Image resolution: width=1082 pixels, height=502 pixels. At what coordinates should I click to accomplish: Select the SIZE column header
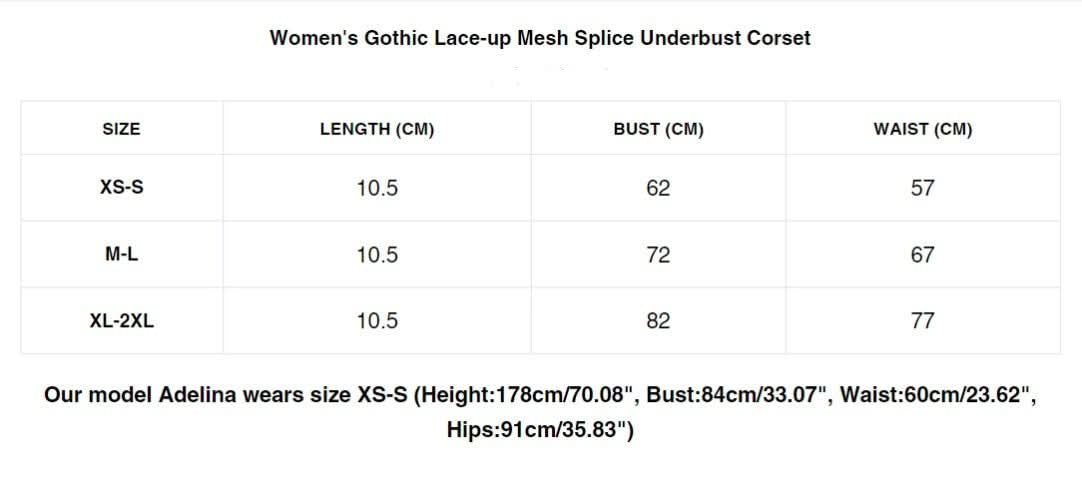(121, 129)
